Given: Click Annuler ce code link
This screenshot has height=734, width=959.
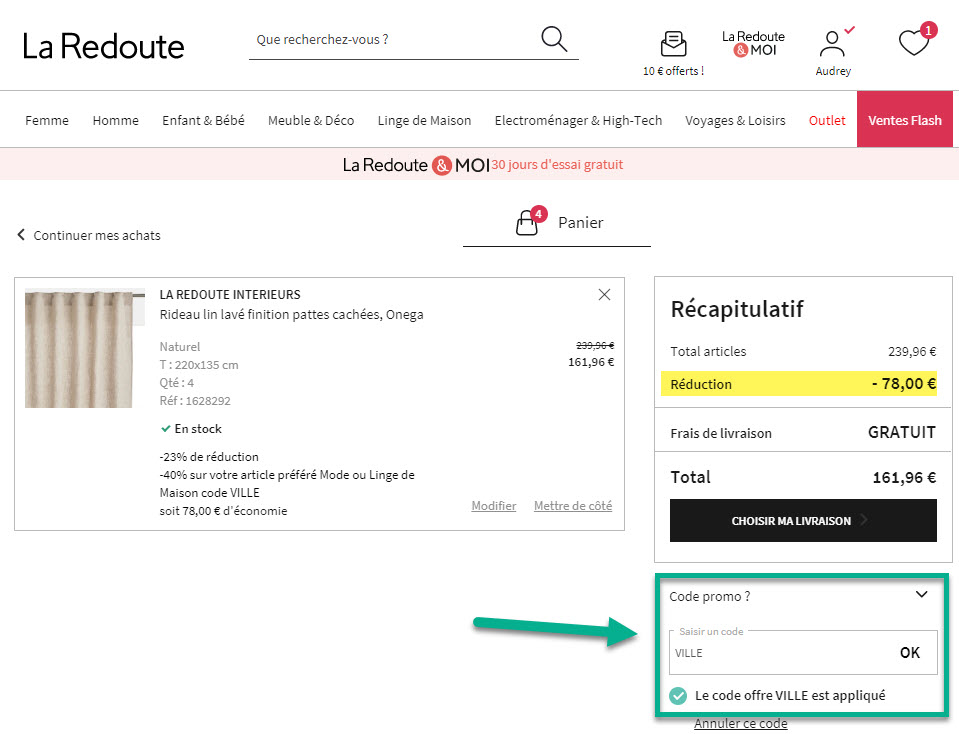Looking at the screenshot, I should click(741, 724).
